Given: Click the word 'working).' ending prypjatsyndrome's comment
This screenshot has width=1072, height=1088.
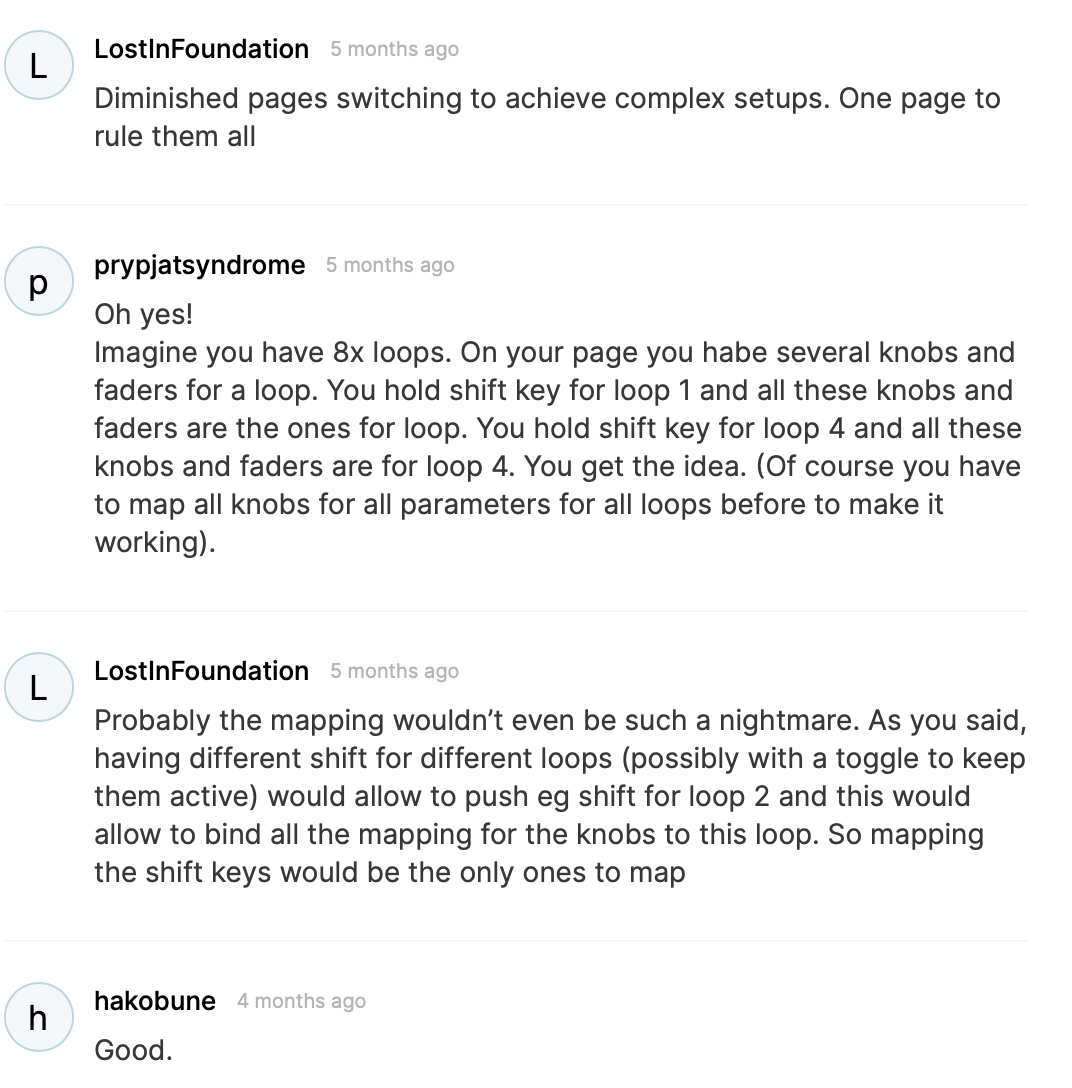Looking at the screenshot, I should (x=155, y=543).
